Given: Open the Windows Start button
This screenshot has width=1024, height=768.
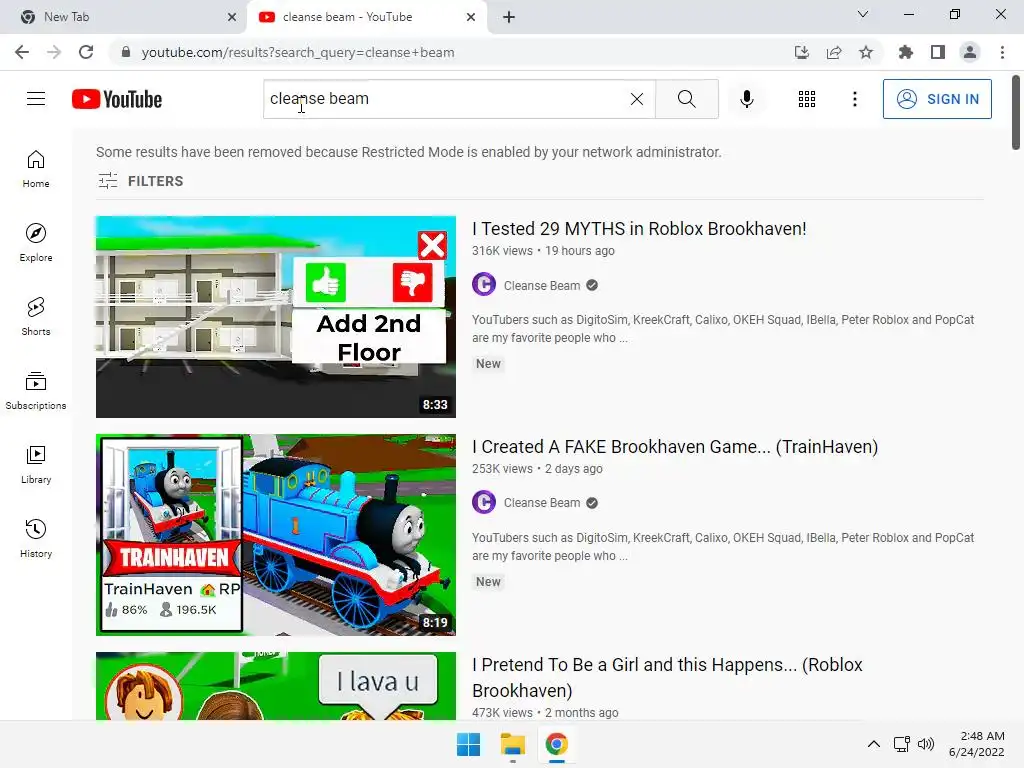Looking at the screenshot, I should pyautogui.click(x=468, y=744).
